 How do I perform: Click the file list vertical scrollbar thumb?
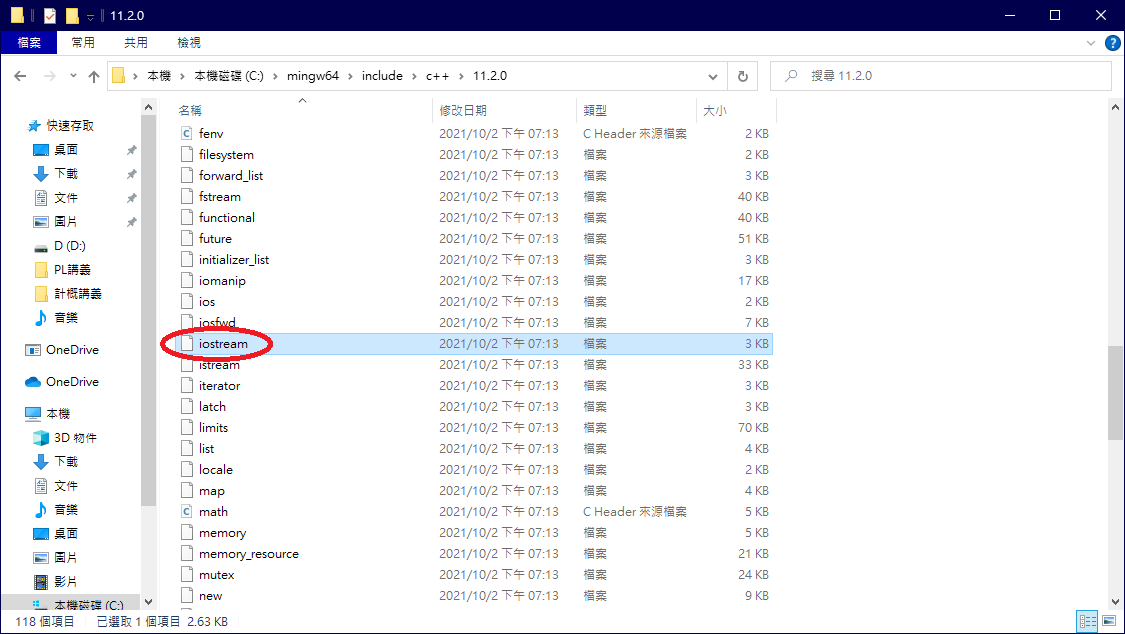(x=1115, y=391)
